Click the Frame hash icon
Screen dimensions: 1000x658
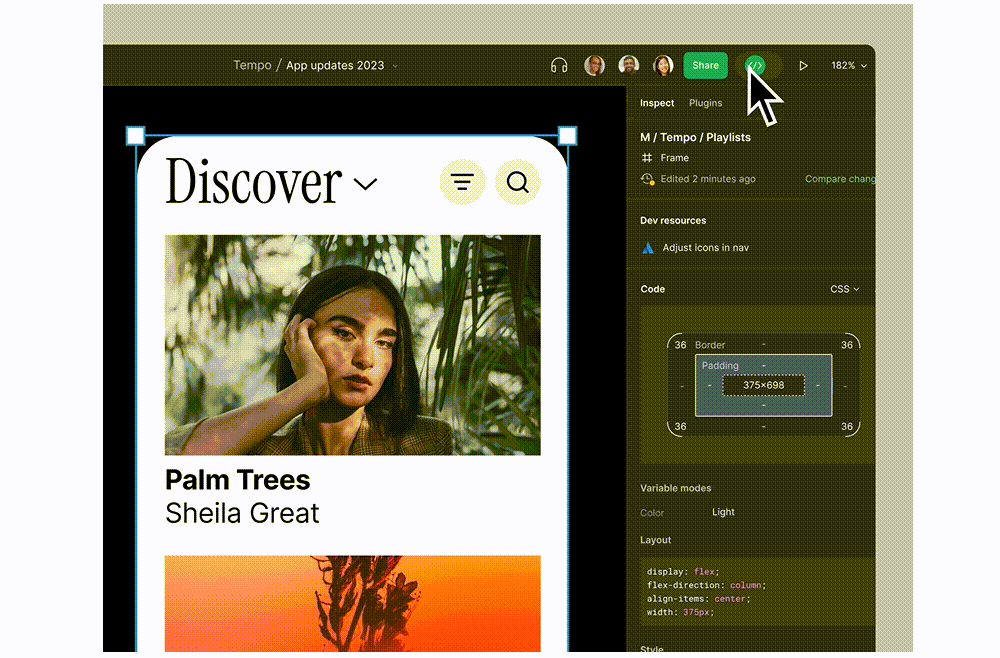647,157
